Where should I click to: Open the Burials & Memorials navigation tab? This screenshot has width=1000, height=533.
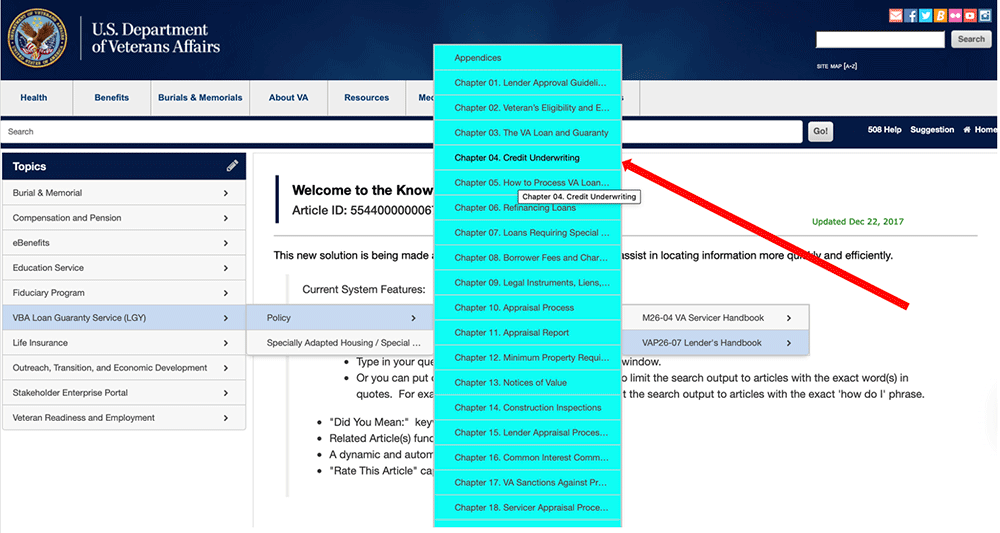200,98
